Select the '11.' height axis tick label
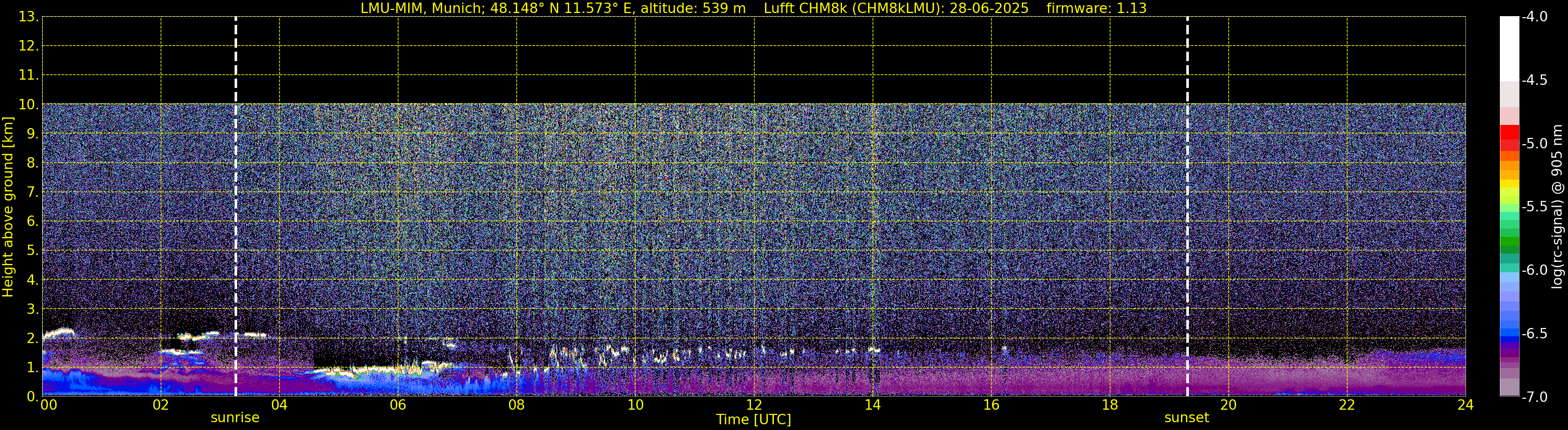1568x430 pixels. coord(29,75)
